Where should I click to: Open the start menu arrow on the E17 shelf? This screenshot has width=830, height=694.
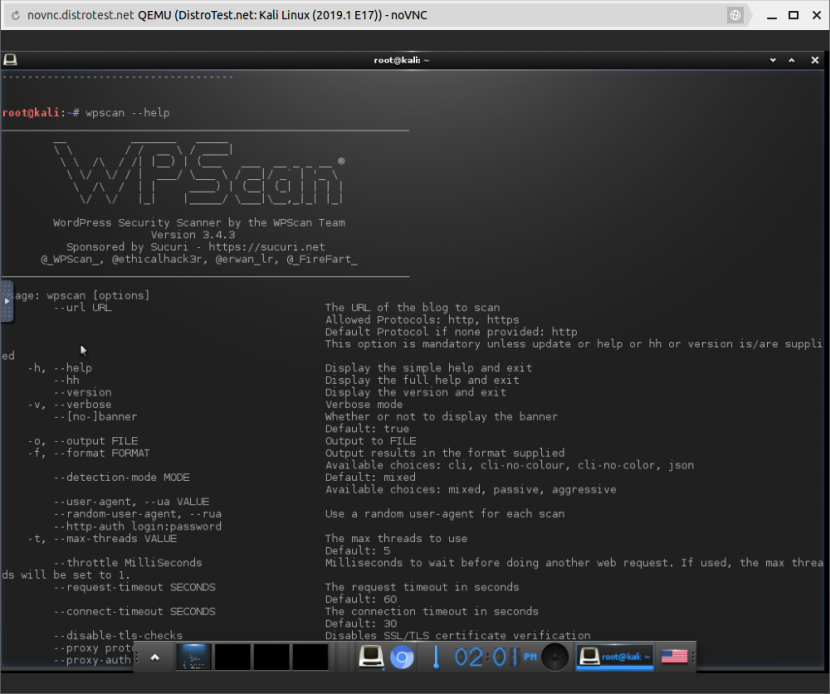(155, 657)
